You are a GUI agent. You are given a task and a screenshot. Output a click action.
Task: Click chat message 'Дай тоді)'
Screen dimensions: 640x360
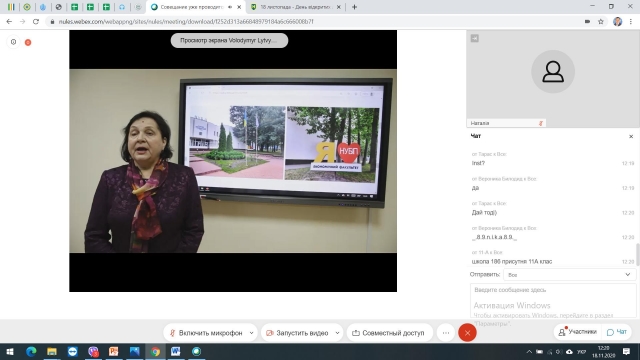tap(484, 212)
